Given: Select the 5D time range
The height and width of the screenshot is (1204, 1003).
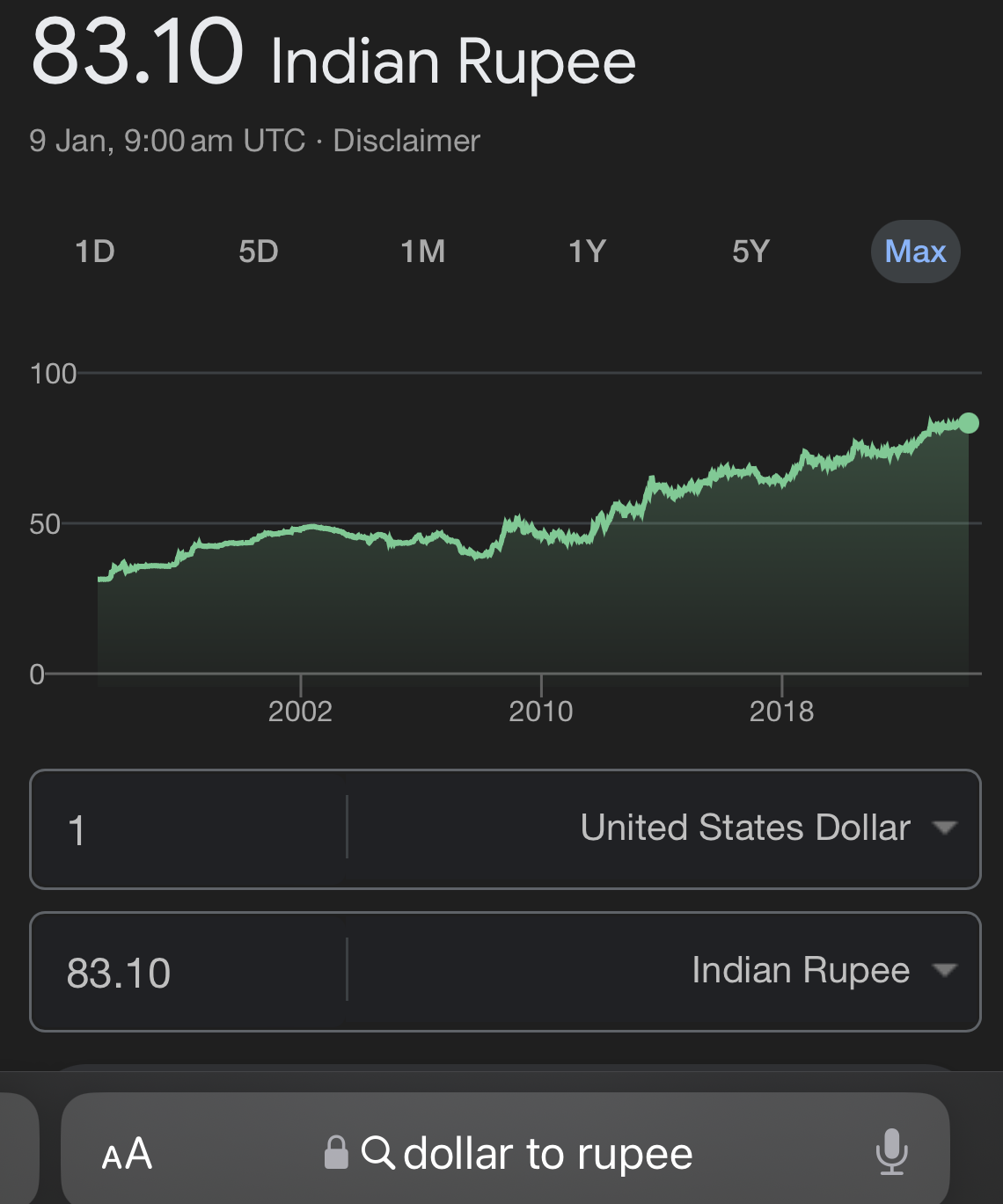Looking at the screenshot, I should pos(259,252).
